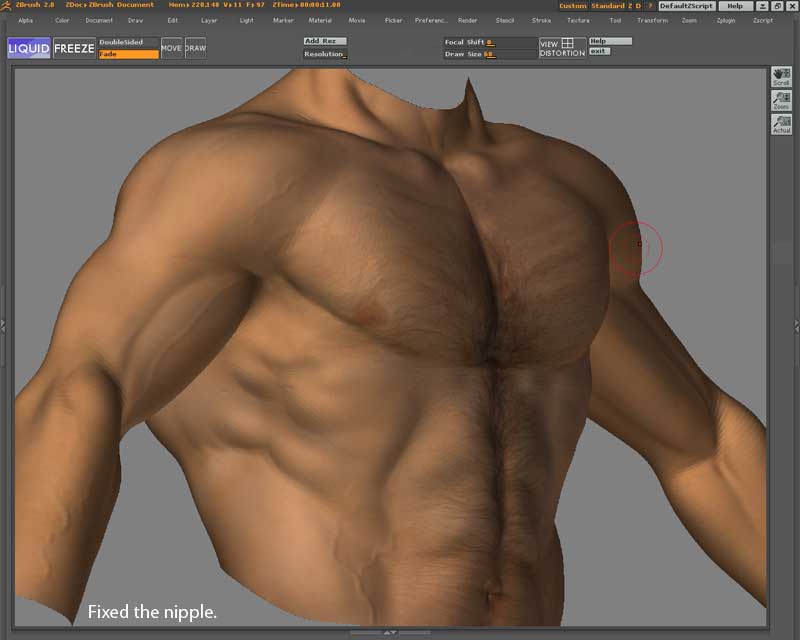The width and height of the screenshot is (800, 640).
Task: Expand the left side tray arrow
Action: tap(3, 327)
